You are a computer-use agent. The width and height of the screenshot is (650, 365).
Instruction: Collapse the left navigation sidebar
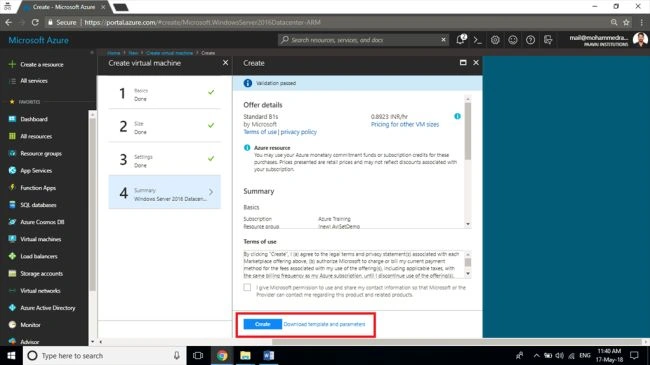92,53
